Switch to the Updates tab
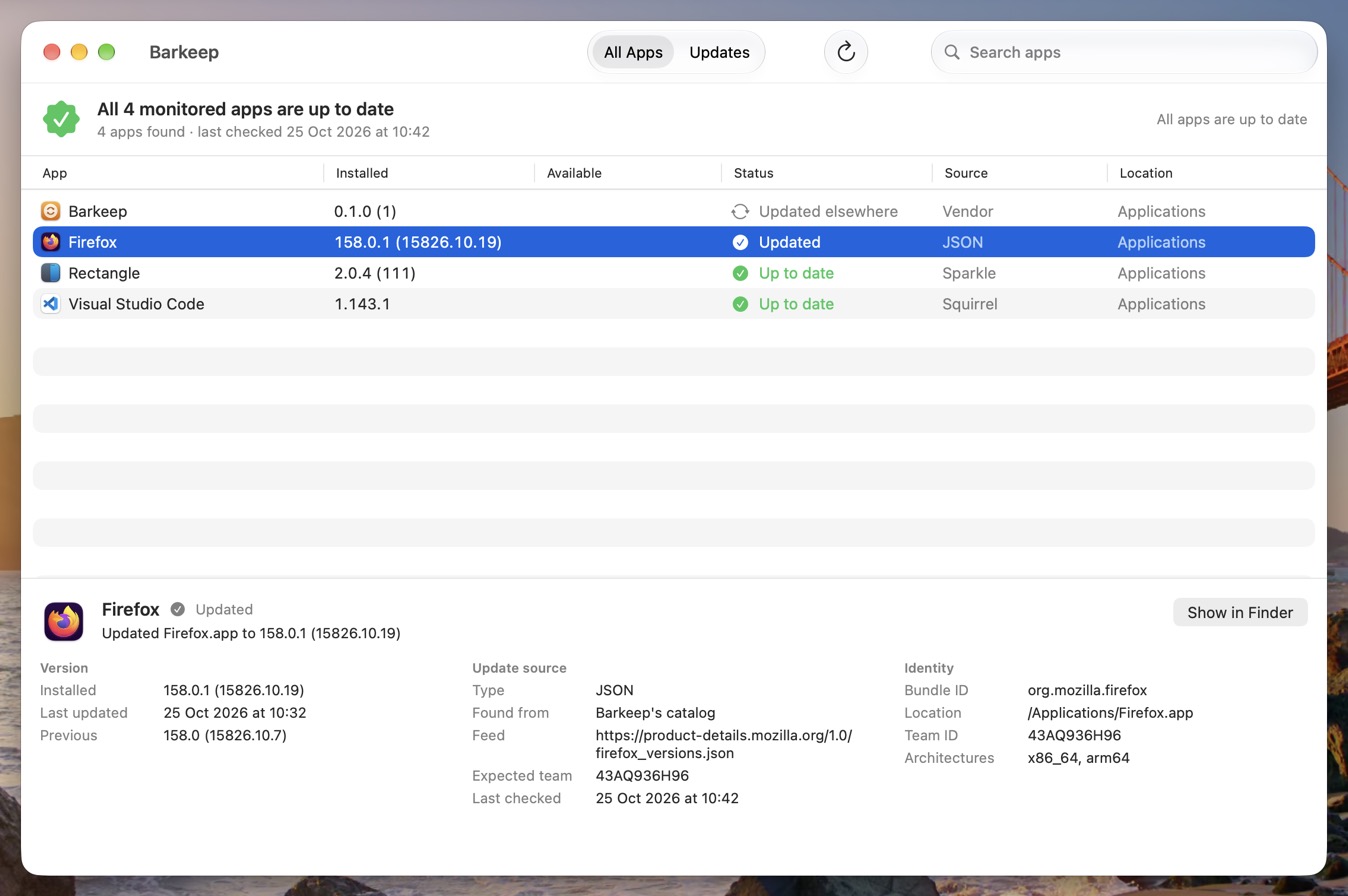 (719, 52)
